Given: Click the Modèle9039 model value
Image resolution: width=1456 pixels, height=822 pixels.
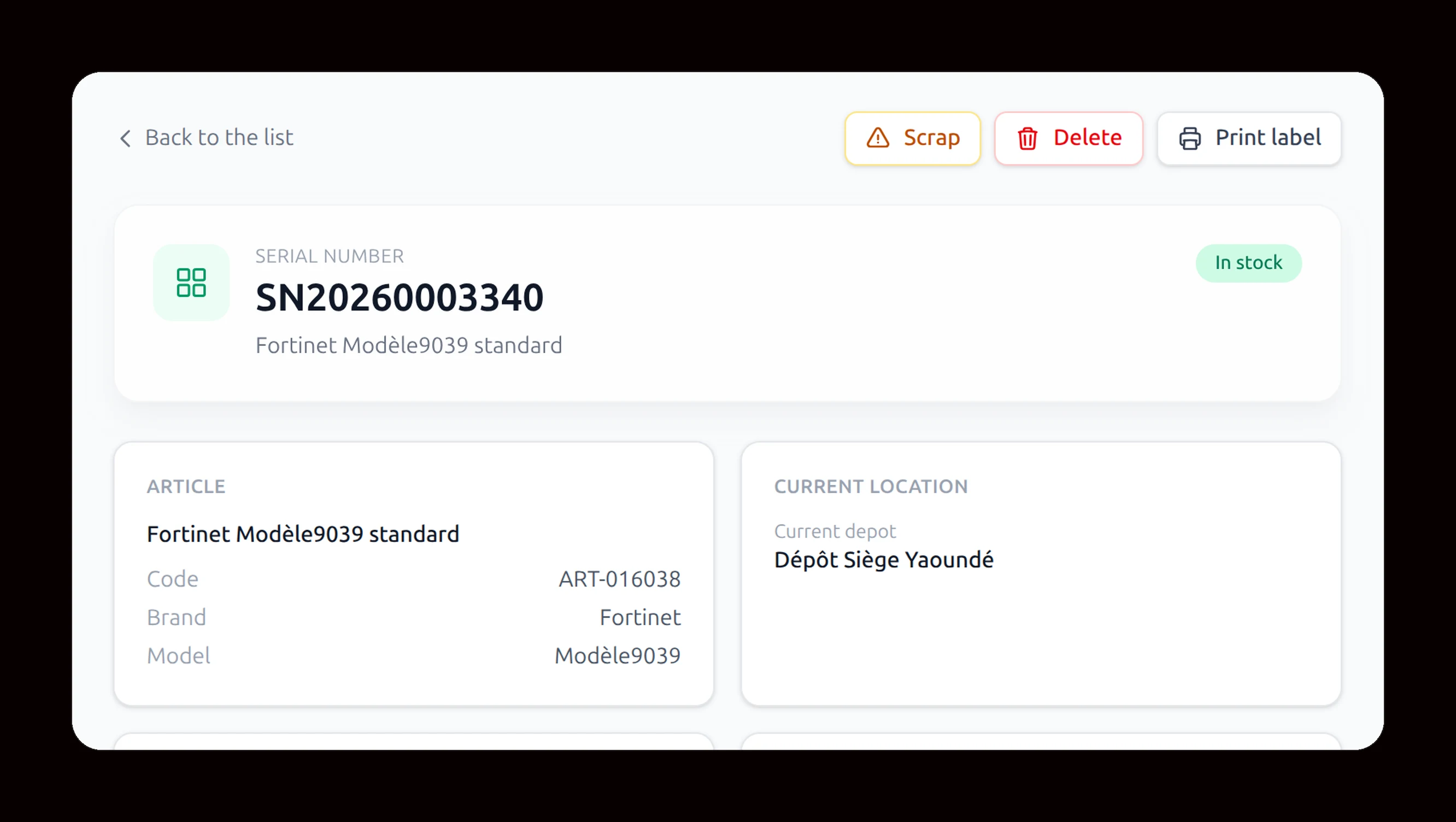Looking at the screenshot, I should click(617, 656).
